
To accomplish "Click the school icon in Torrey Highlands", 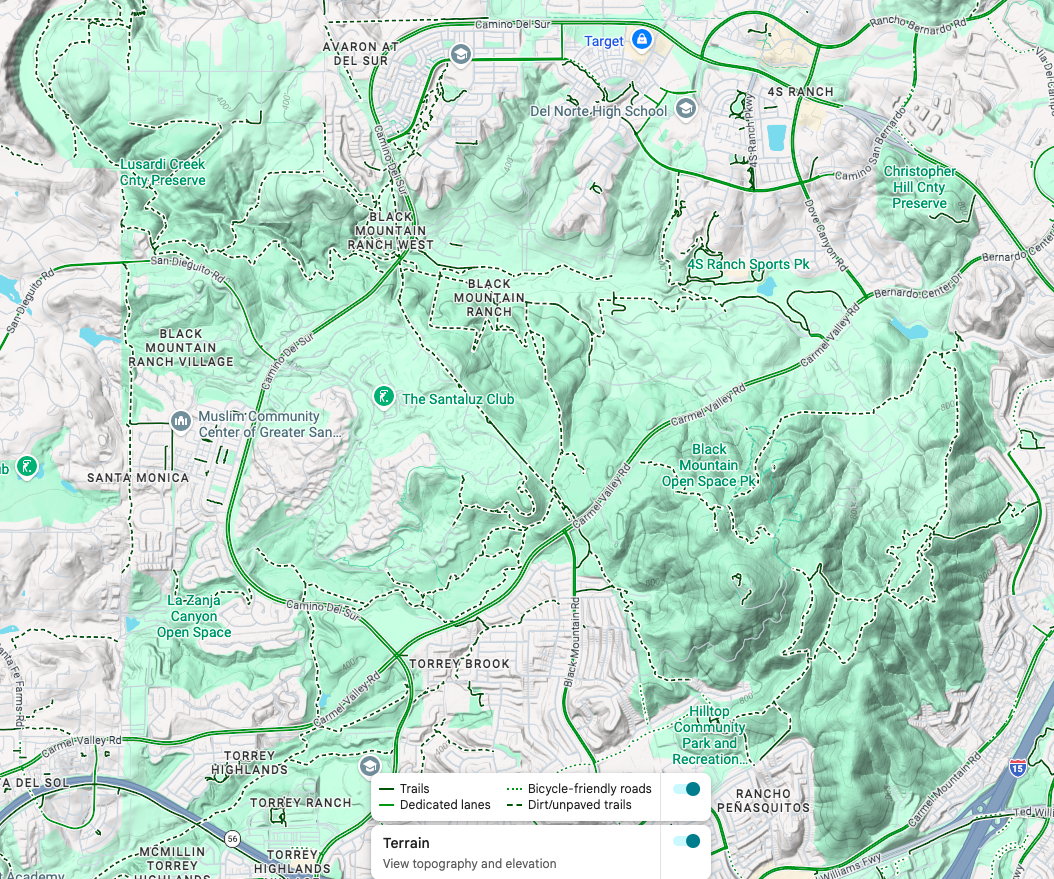I will click(x=369, y=765).
